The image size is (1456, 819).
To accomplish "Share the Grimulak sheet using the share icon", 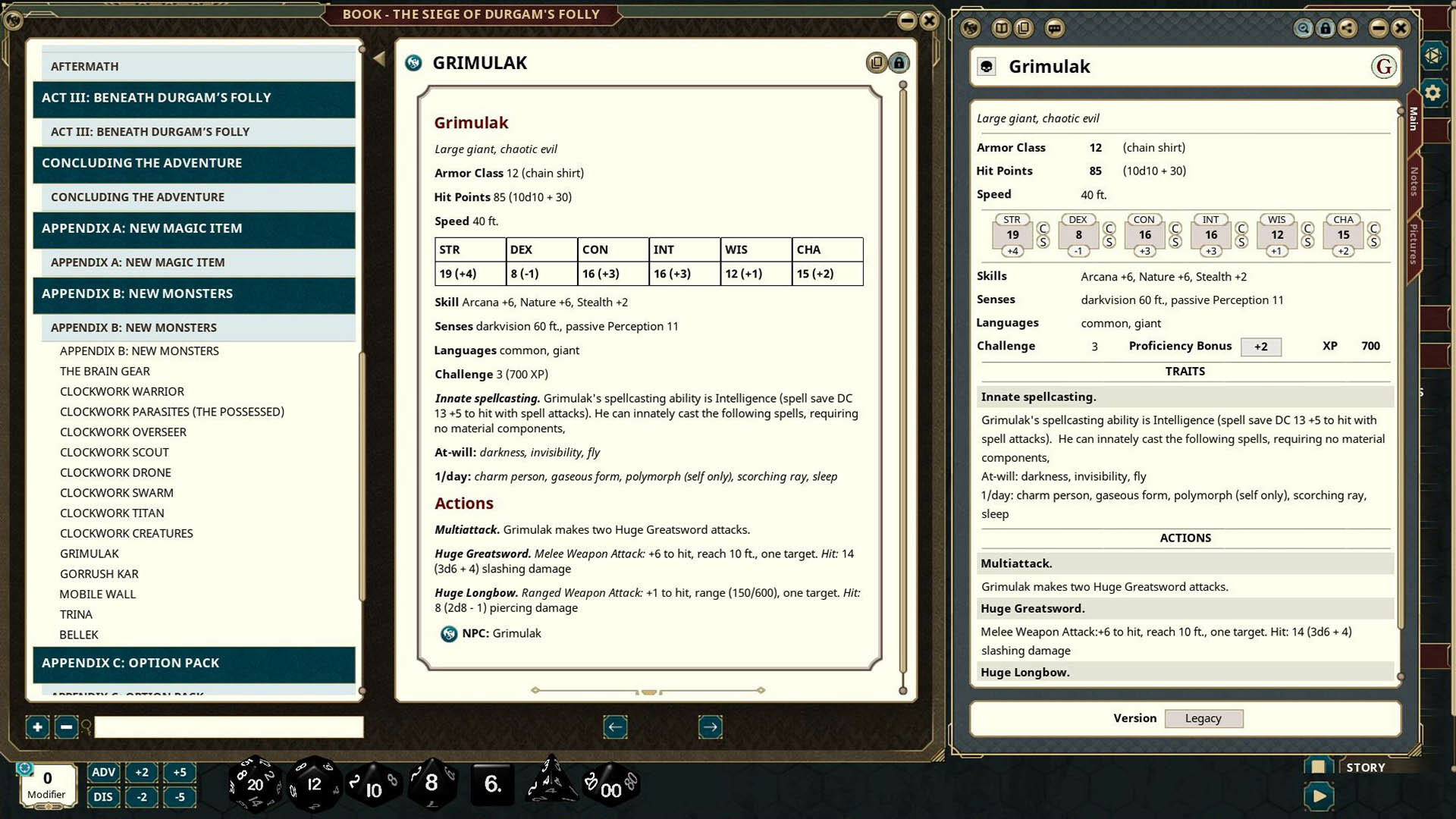I will (x=1347, y=28).
